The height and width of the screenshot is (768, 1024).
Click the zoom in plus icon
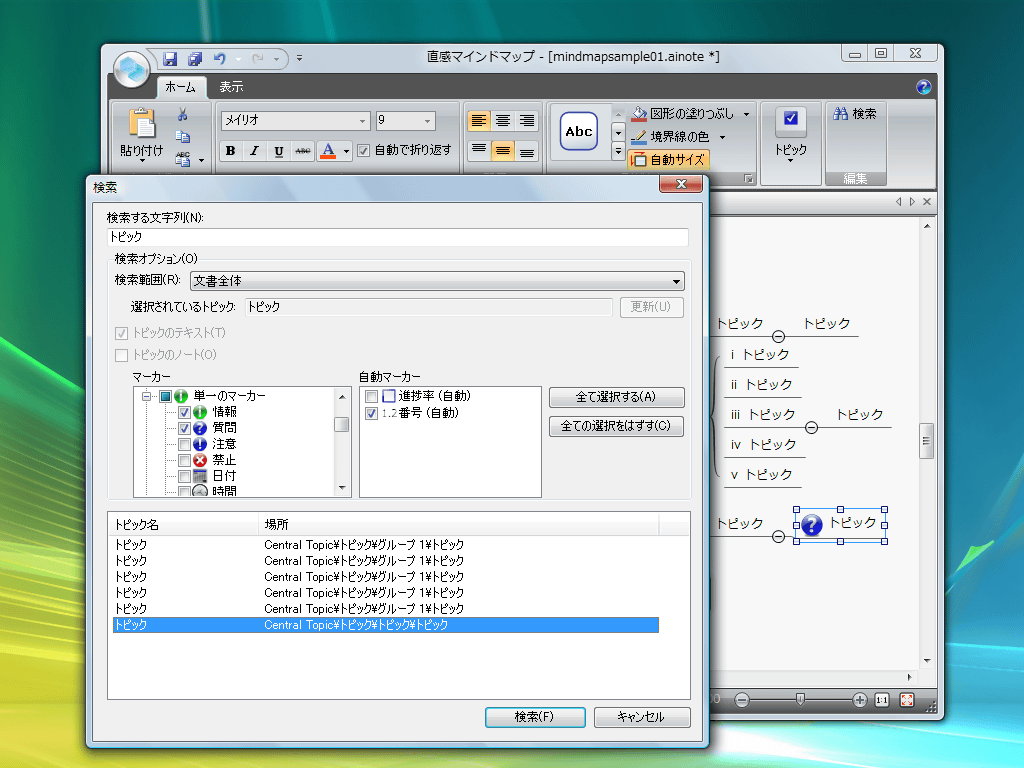(x=859, y=700)
